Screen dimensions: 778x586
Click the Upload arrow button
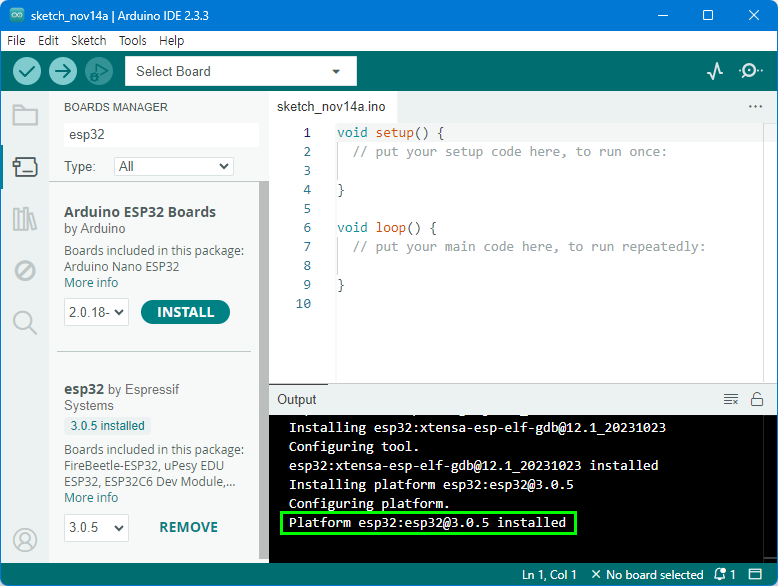pyautogui.click(x=63, y=71)
